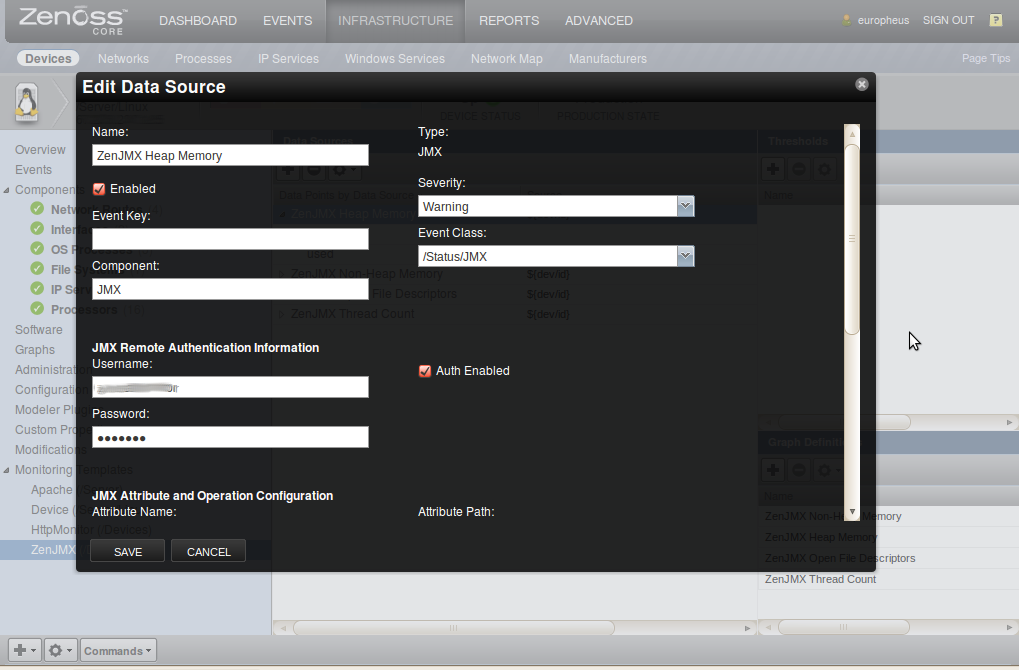The width and height of the screenshot is (1019, 670).
Task: Click the gear icon in Thresholds panel
Action: [824, 169]
